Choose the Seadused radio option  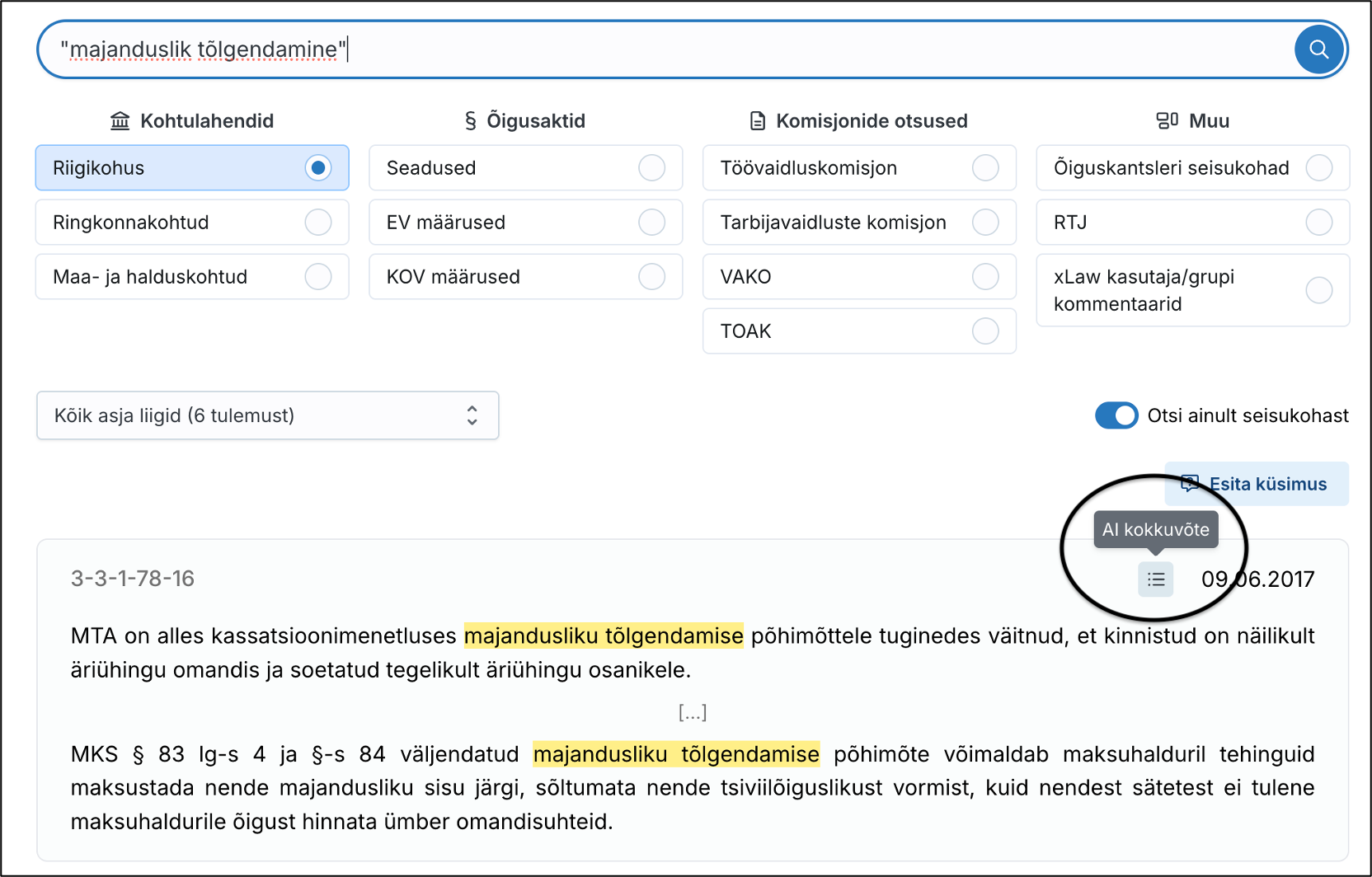tap(651, 168)
